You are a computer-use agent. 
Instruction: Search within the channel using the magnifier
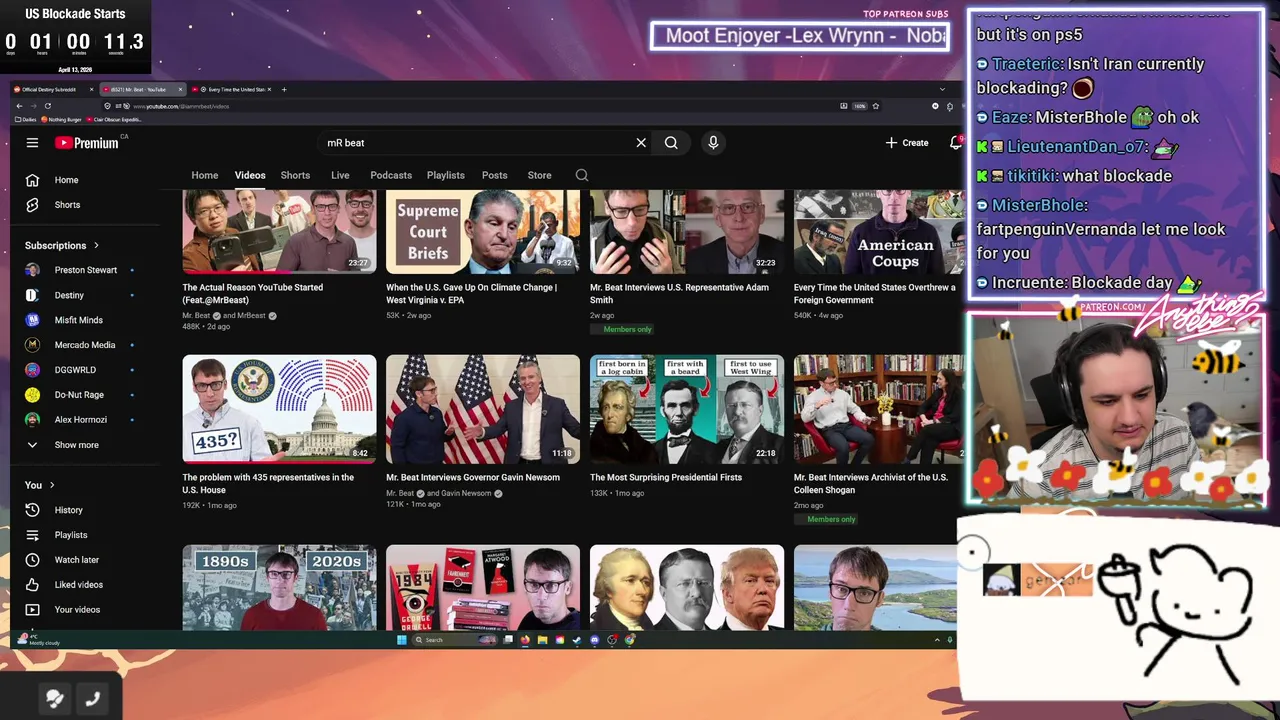tap(582, 175)
